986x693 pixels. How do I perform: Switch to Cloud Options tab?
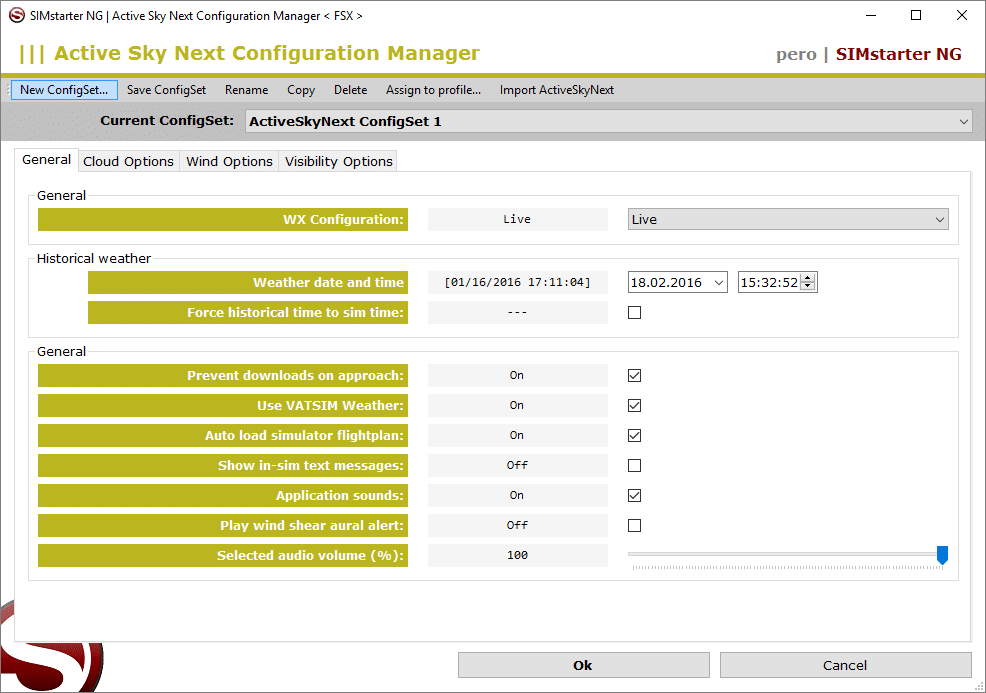[x=128, y=161]
